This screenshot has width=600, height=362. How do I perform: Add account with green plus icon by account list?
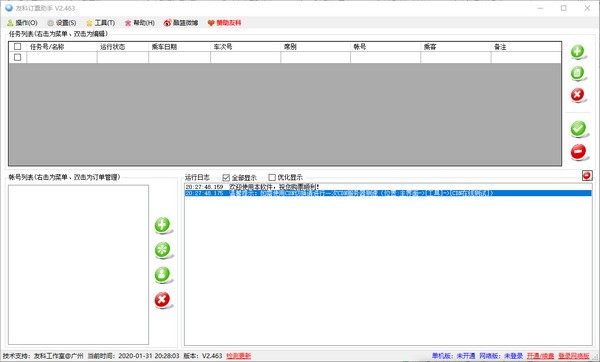pos(162,225)
